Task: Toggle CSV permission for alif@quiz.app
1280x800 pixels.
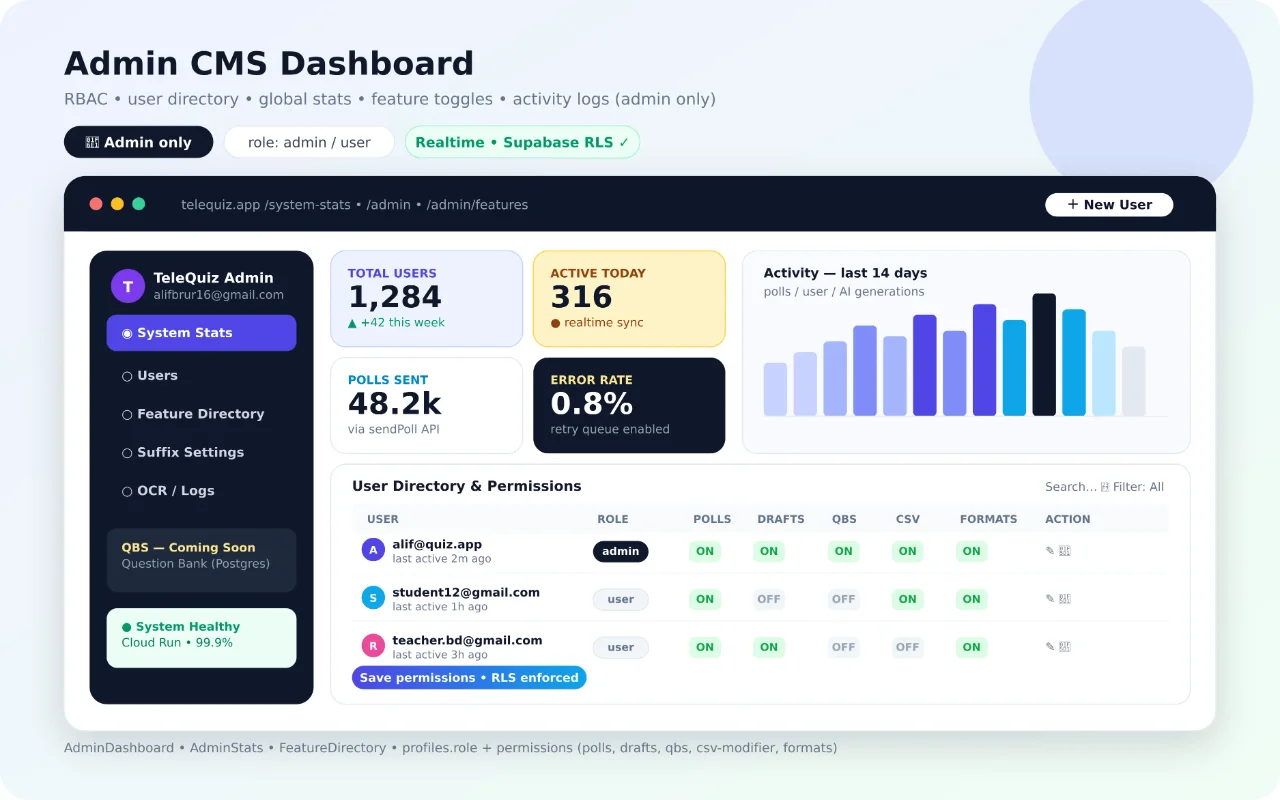Action: click(x=908, y=551)
